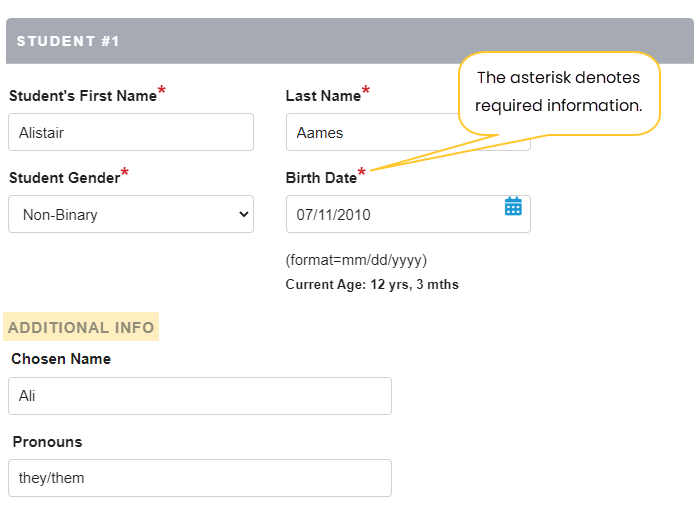Image resolution: width=698 pixels, height=506 pixels.
Task: Click the ADDITIONAL INFO heading
Action: [x=81, y=327]
